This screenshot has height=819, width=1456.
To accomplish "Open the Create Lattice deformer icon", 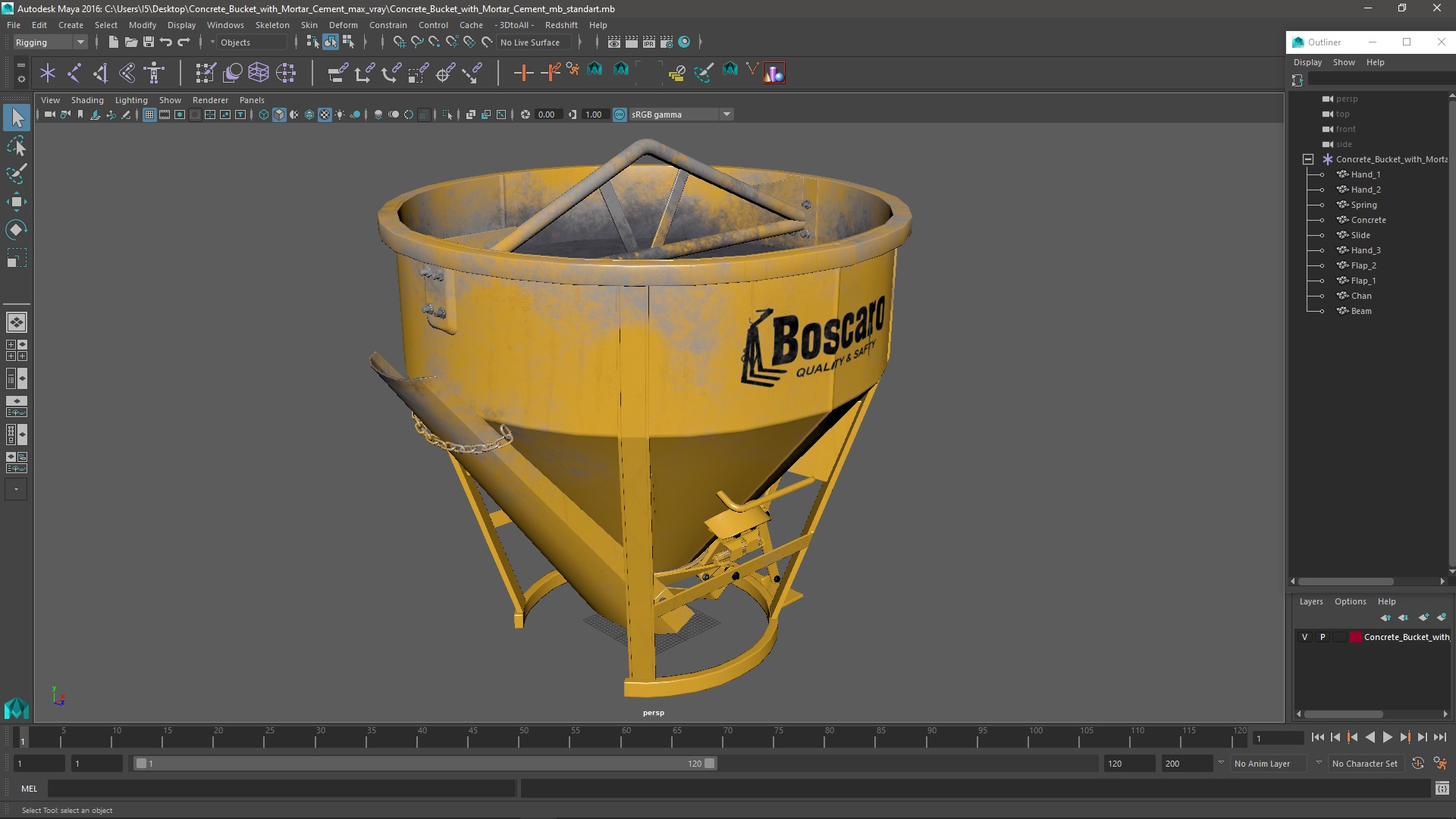I will tap(259, 73).
